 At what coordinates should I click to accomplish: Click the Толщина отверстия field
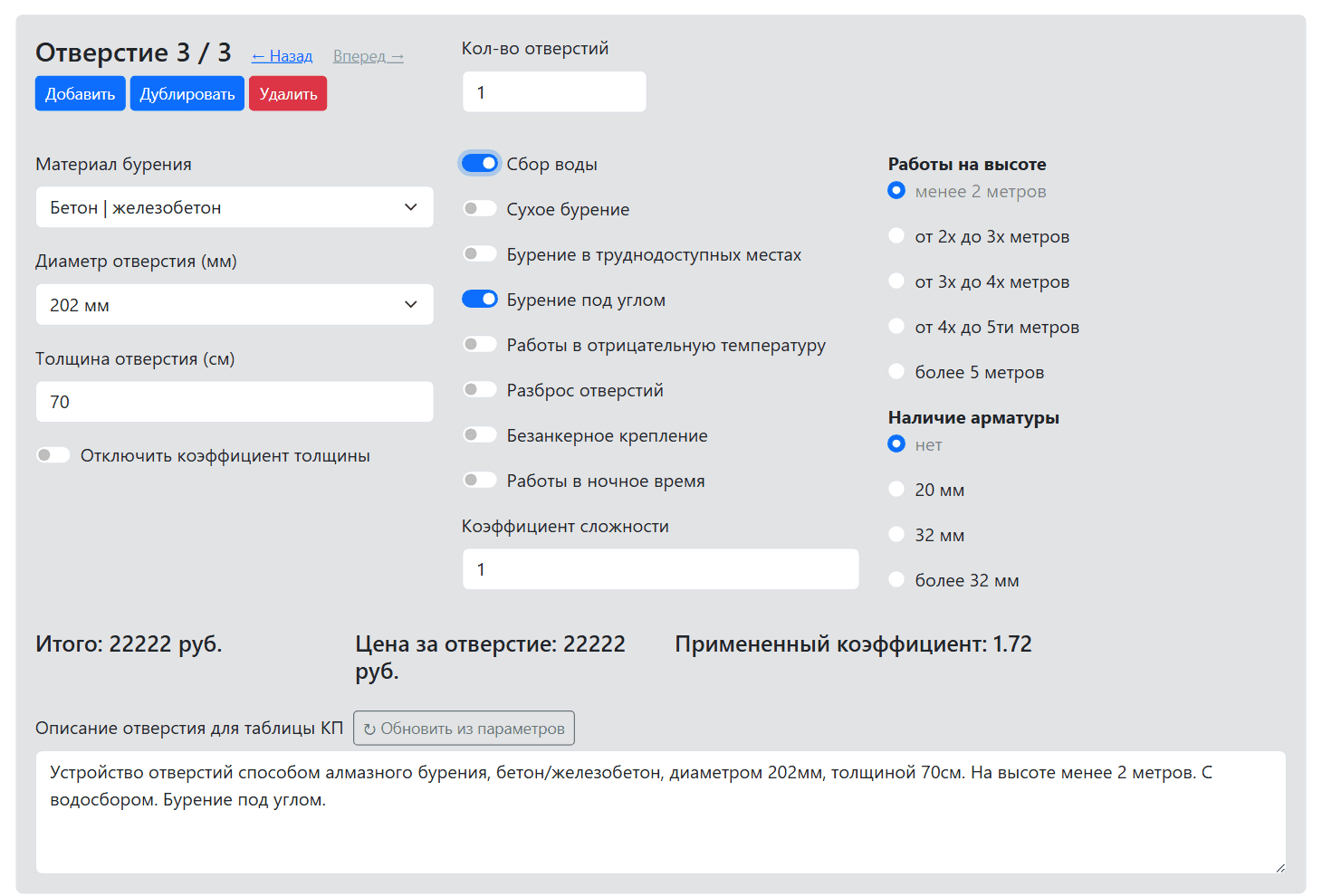(x=235, y=402)
